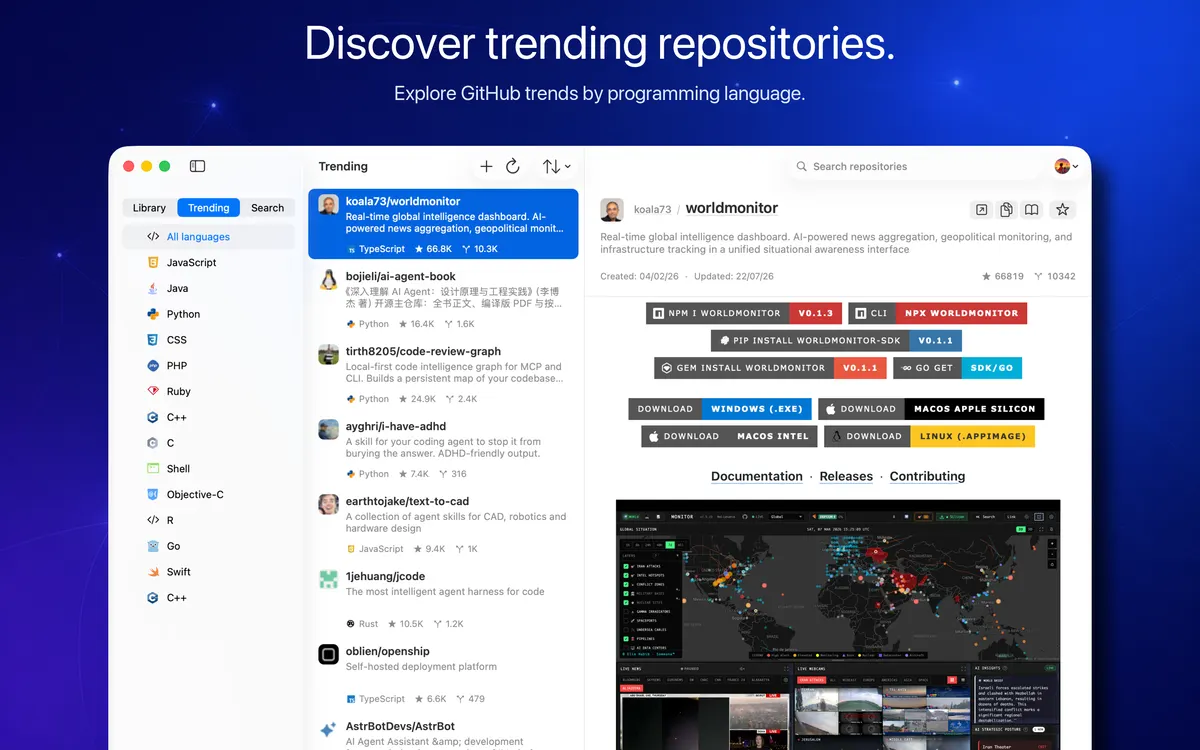Open oblien/openship repository
Viewport: 1200px width, 750px height.
[x=443, y=674]
